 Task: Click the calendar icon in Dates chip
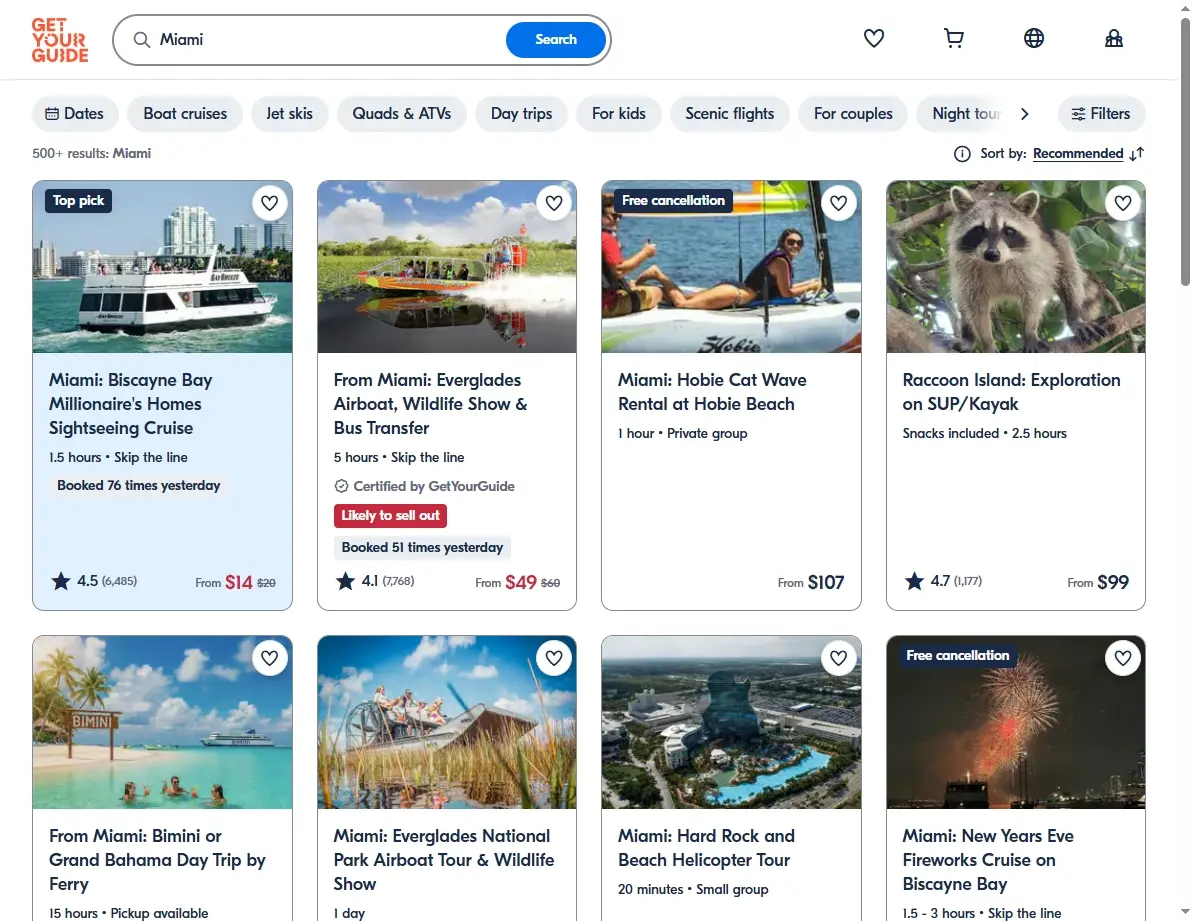pyautogui.click(x=52, y=114)
